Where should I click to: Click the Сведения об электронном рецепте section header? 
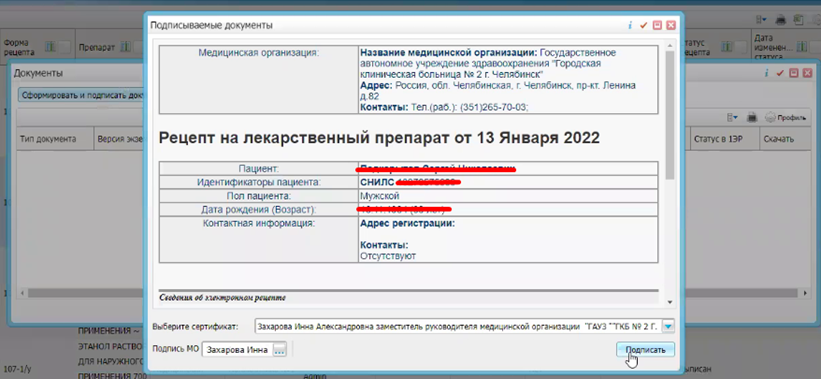click(x=223, y=298)
